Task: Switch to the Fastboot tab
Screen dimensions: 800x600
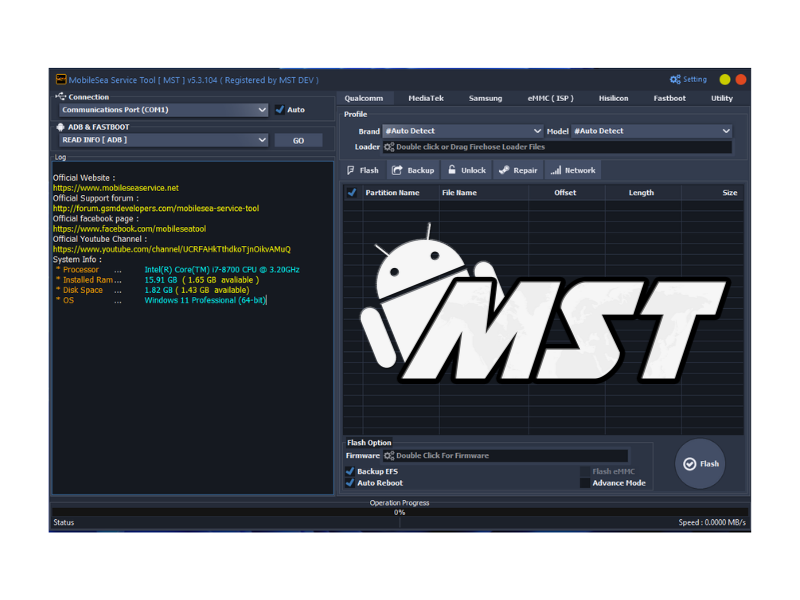Action: tap(669, 98)
